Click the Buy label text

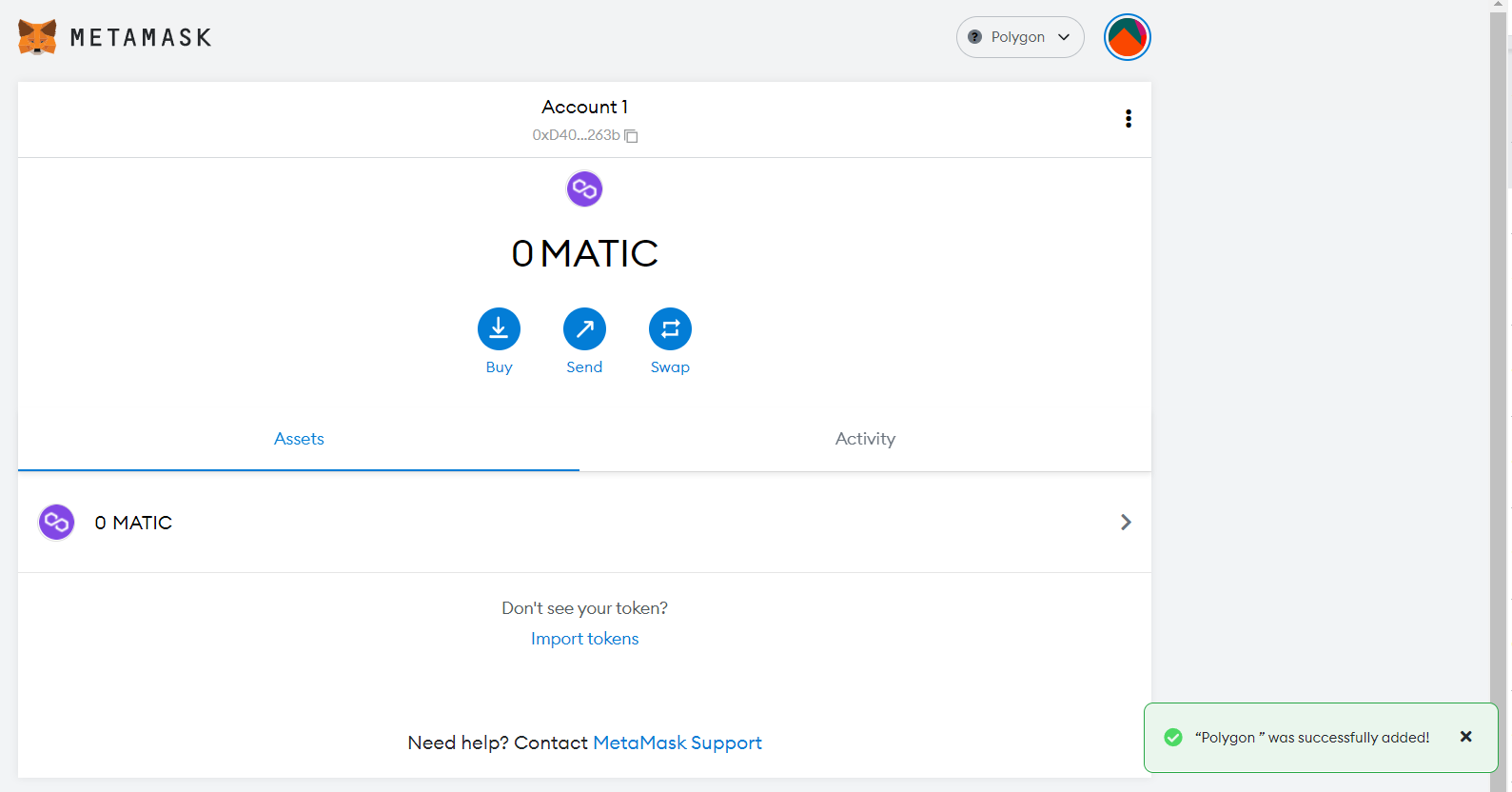tap(499, 367)
